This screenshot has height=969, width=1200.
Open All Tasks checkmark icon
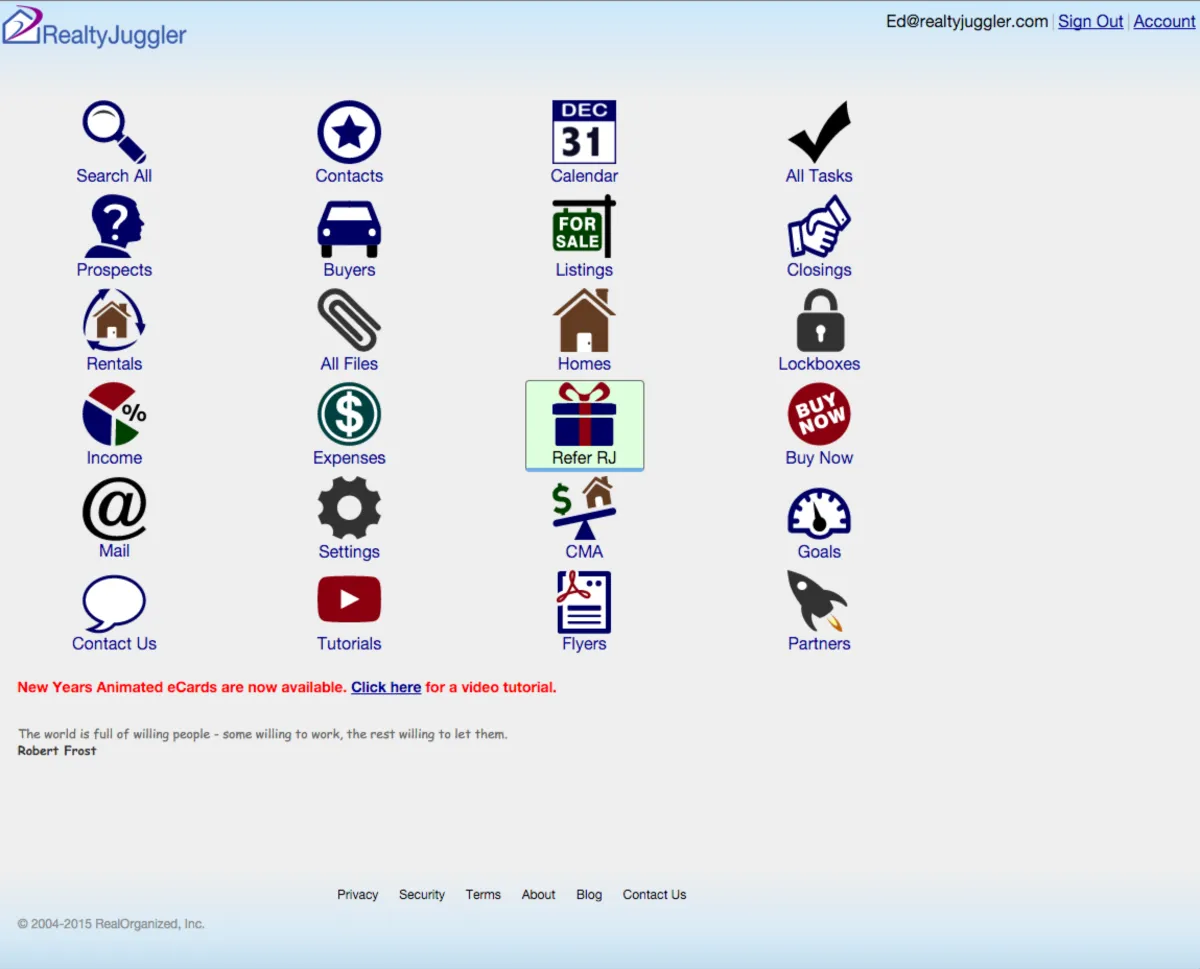(x=819, y=132)
